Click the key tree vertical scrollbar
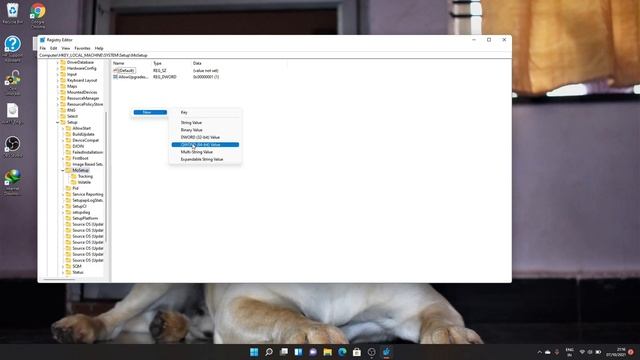This screenshot has width=640, height=360. click(106, 178)
